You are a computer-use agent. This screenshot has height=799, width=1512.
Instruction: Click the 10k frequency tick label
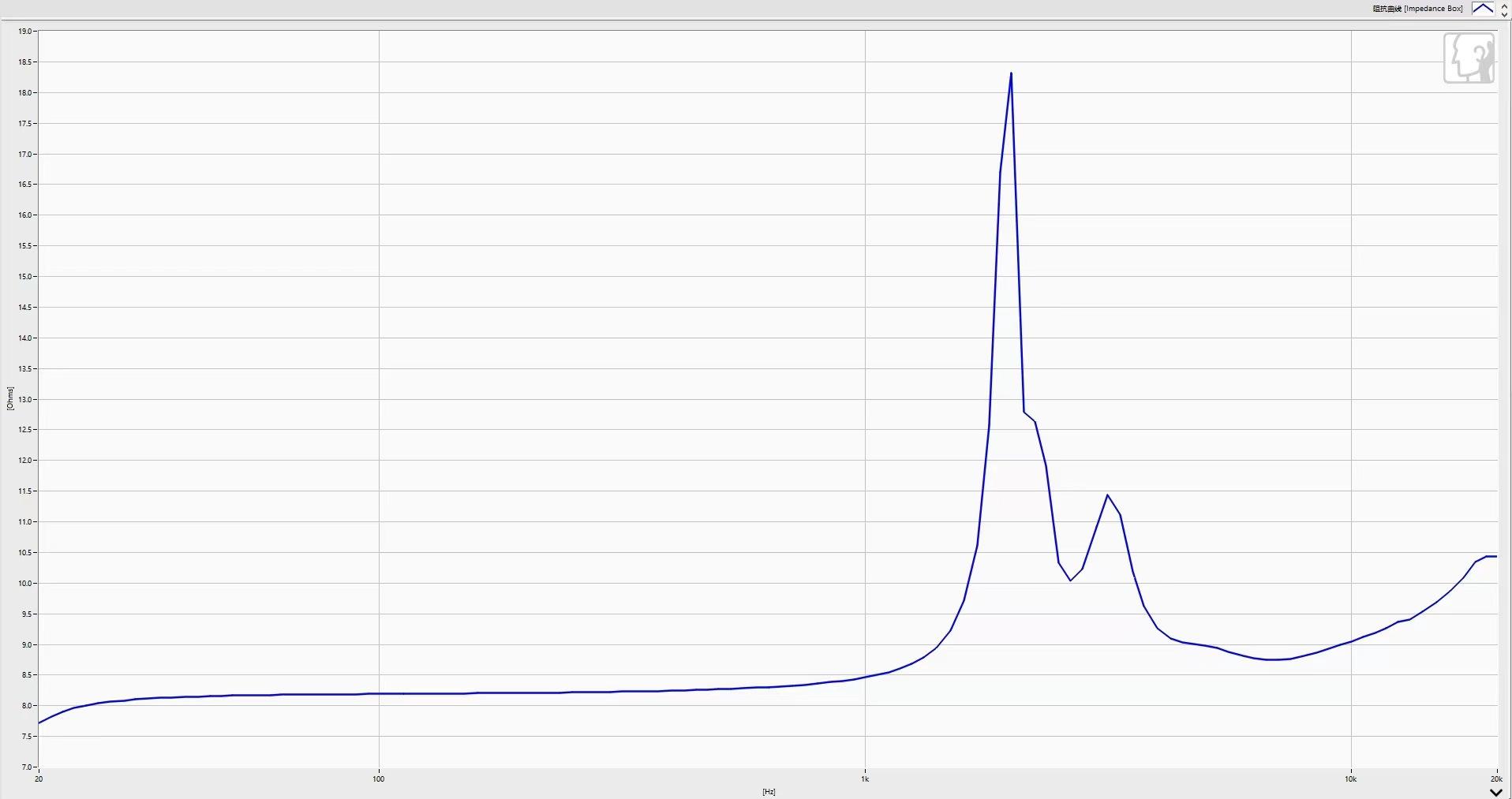click(x=1351, y=779)
